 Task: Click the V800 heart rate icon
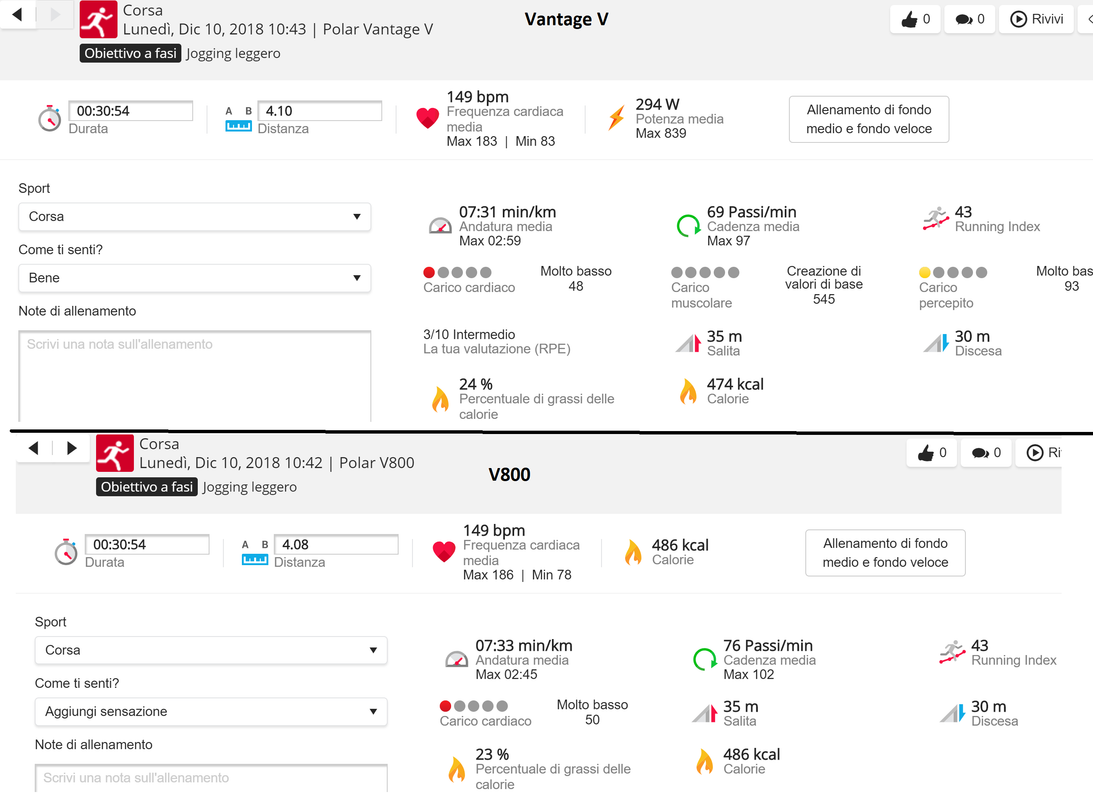pyautogui.click(x=444, y=552)
